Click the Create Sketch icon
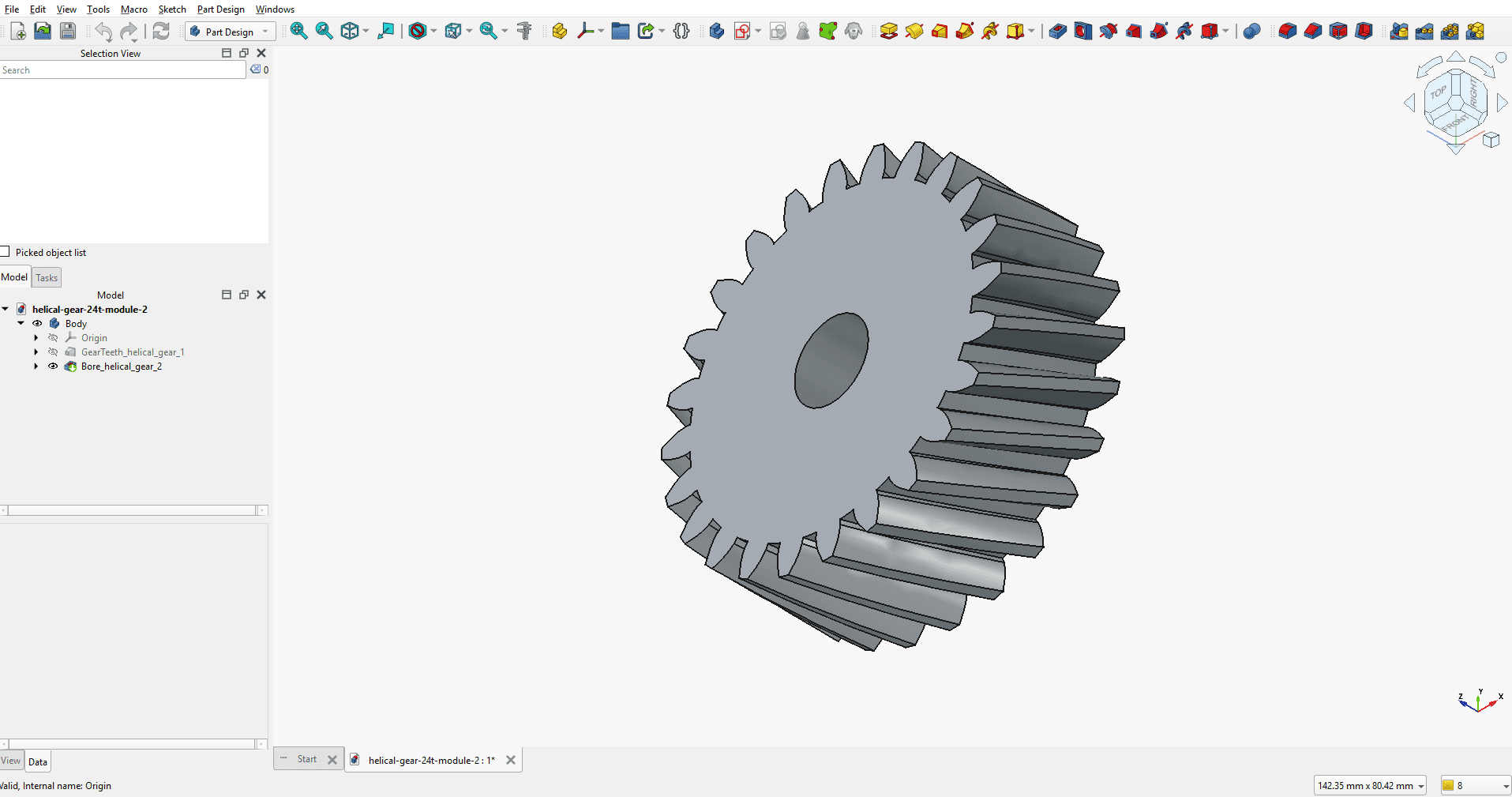Screen dimensions: 1512x797 coord(742,32)
